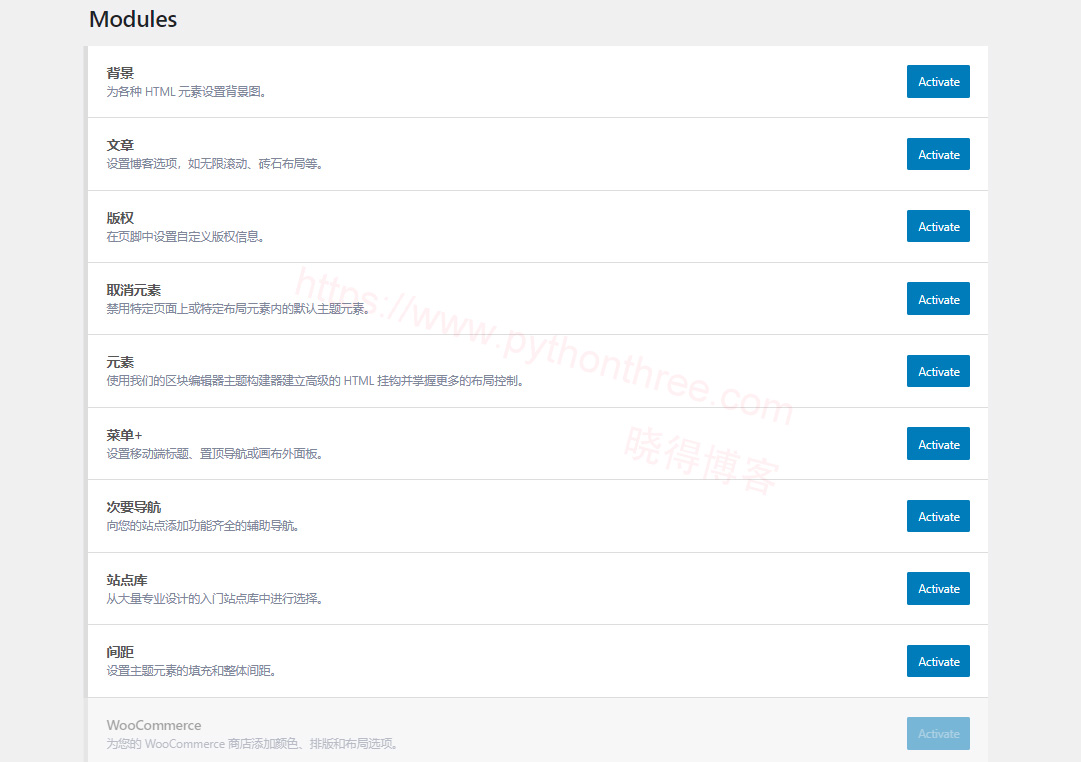
Task: Click description 禁用特定页面上或特定布局元素
Action: [238, 309]
